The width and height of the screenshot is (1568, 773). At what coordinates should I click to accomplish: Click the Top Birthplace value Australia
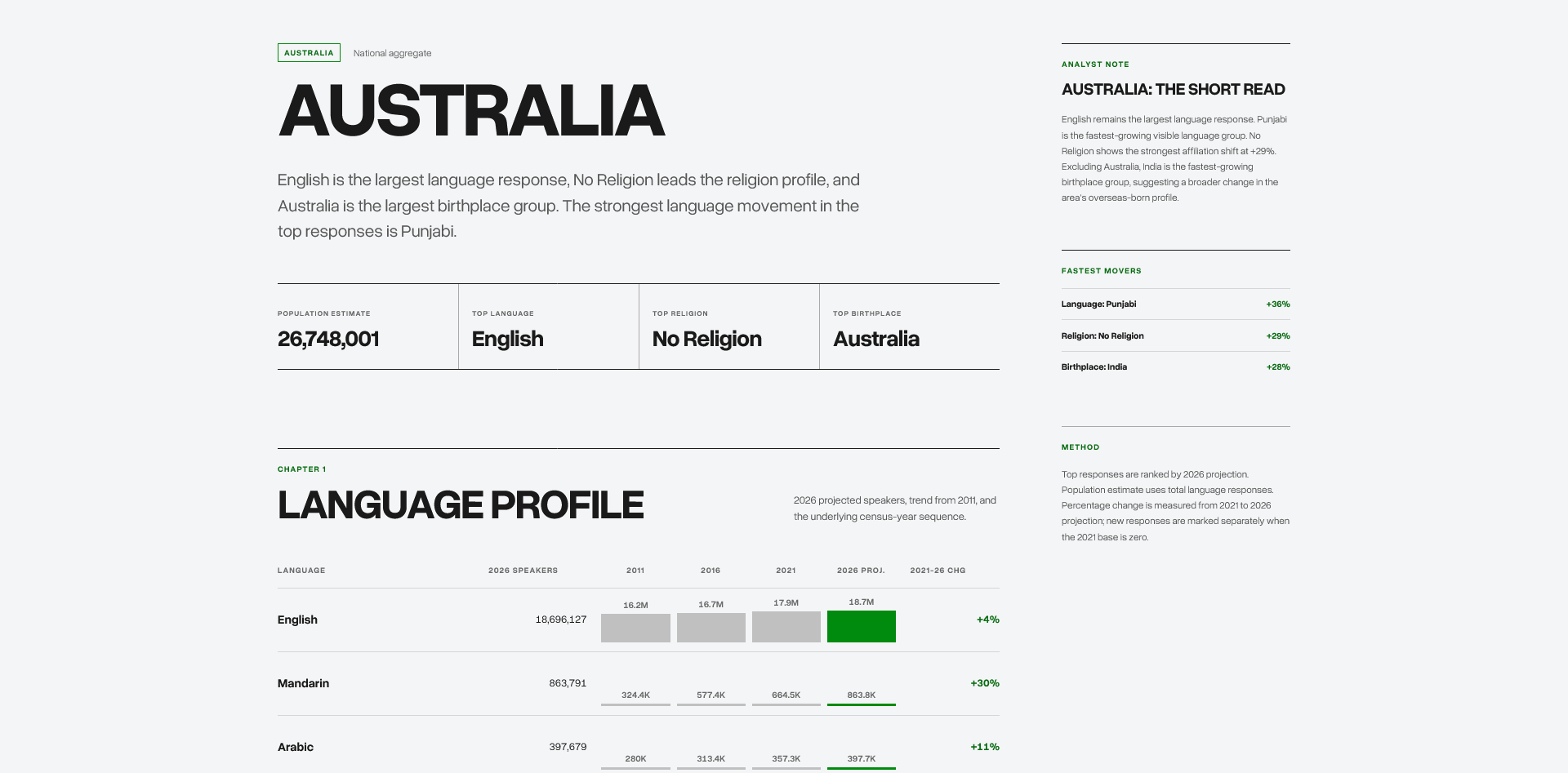[x=875, y=339]
